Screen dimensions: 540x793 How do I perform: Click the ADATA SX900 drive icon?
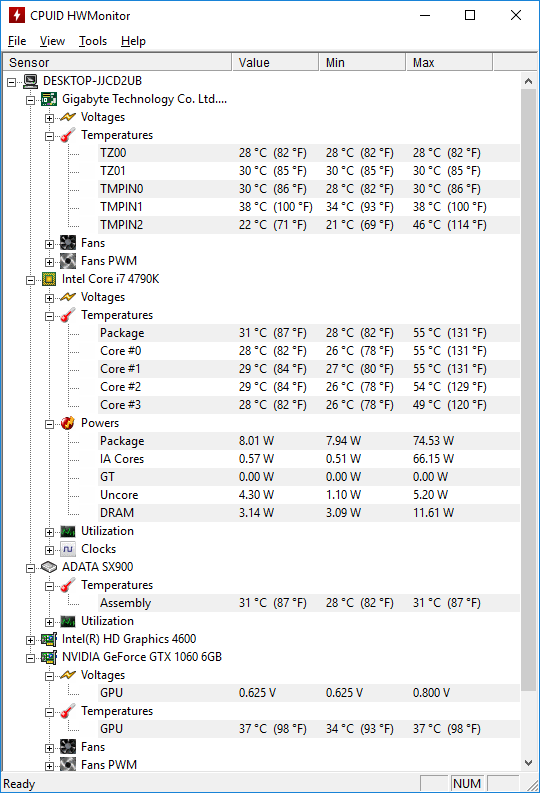pyautogui.click(x=49, y=567)
